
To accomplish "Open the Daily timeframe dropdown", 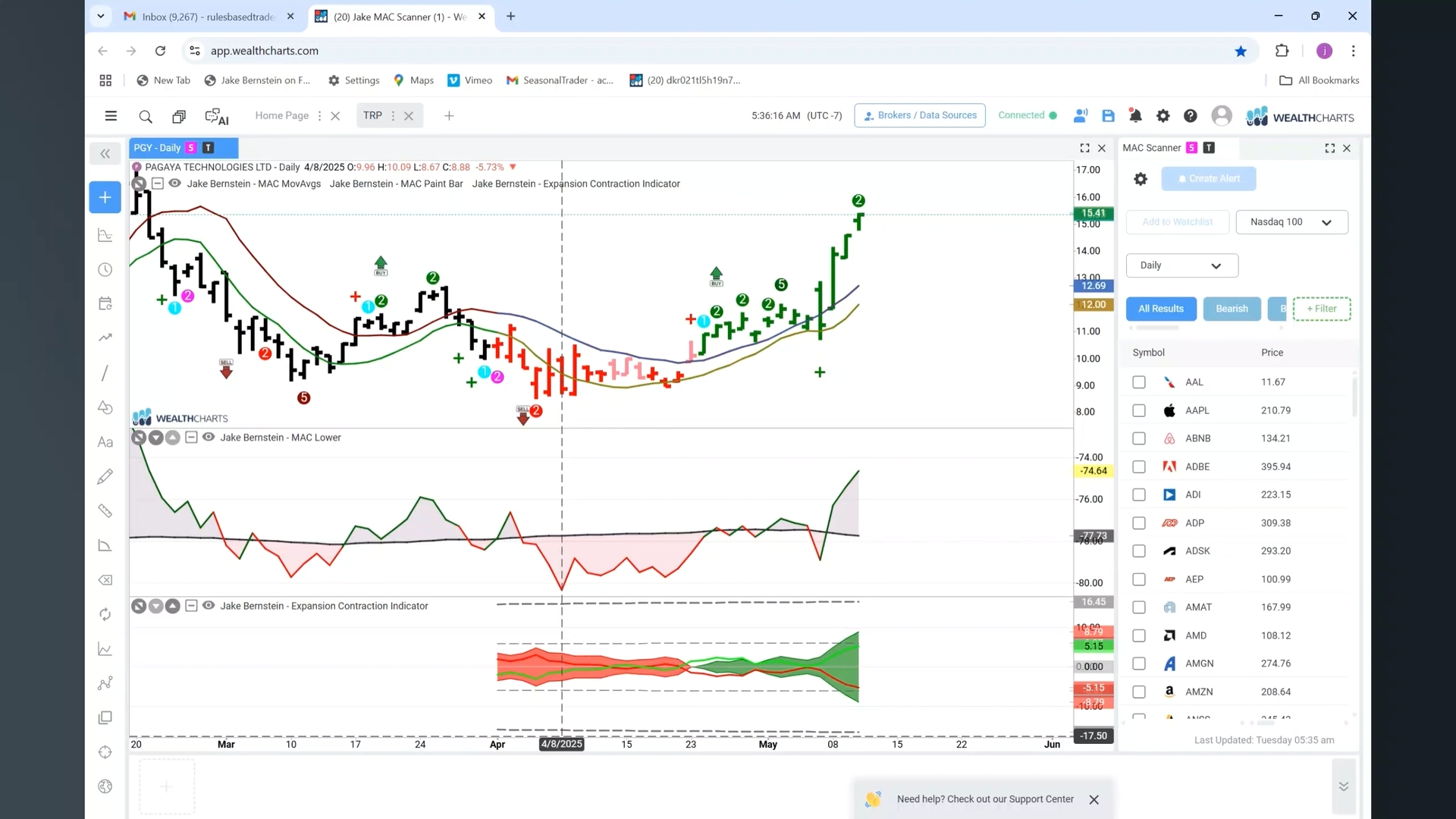I will point(1181,265).
